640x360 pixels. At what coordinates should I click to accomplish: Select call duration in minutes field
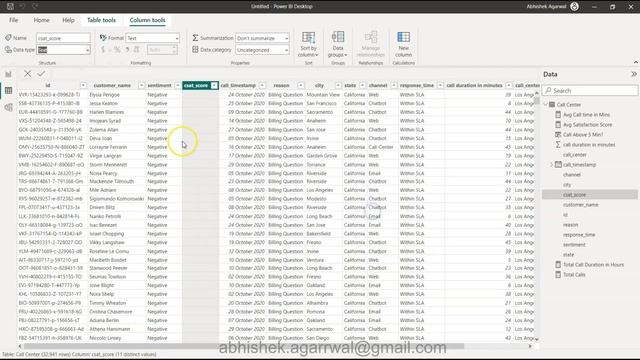pyautogui.click(x=589, y=145)
